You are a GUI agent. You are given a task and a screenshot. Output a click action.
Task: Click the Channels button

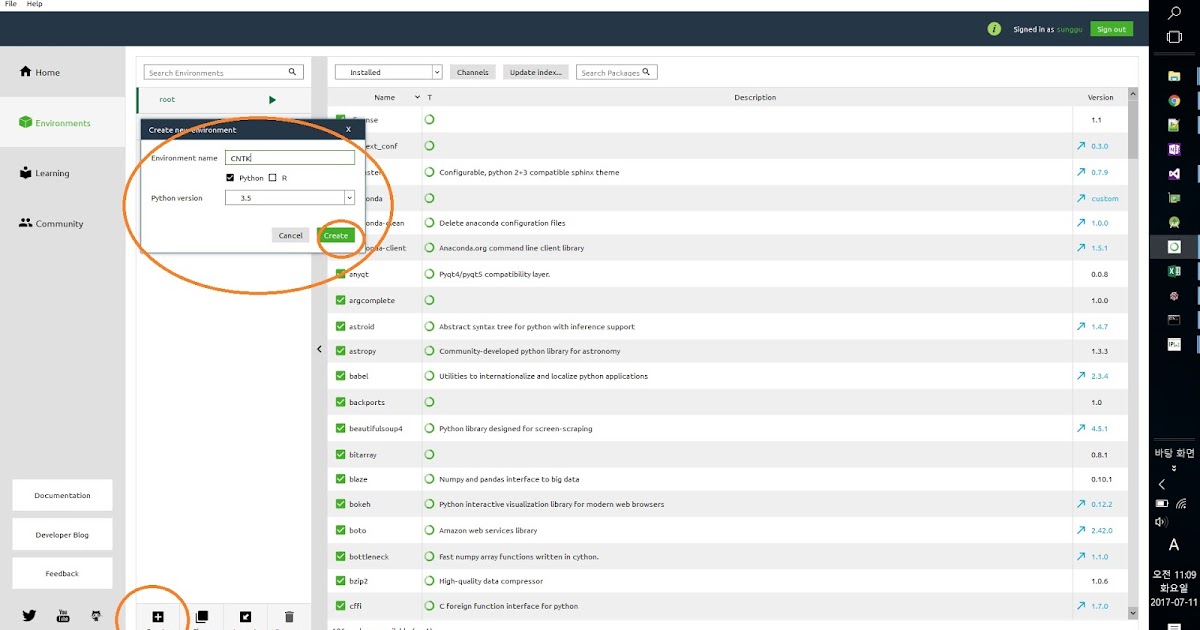pos(473,72)
